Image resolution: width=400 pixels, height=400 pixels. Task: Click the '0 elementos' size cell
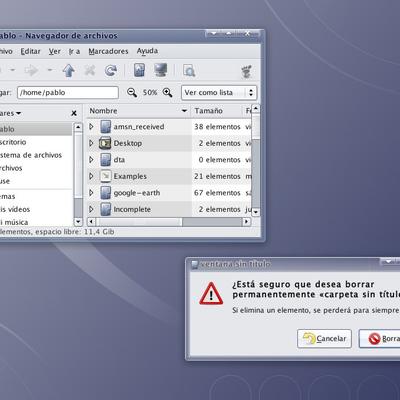click(219, 160)
